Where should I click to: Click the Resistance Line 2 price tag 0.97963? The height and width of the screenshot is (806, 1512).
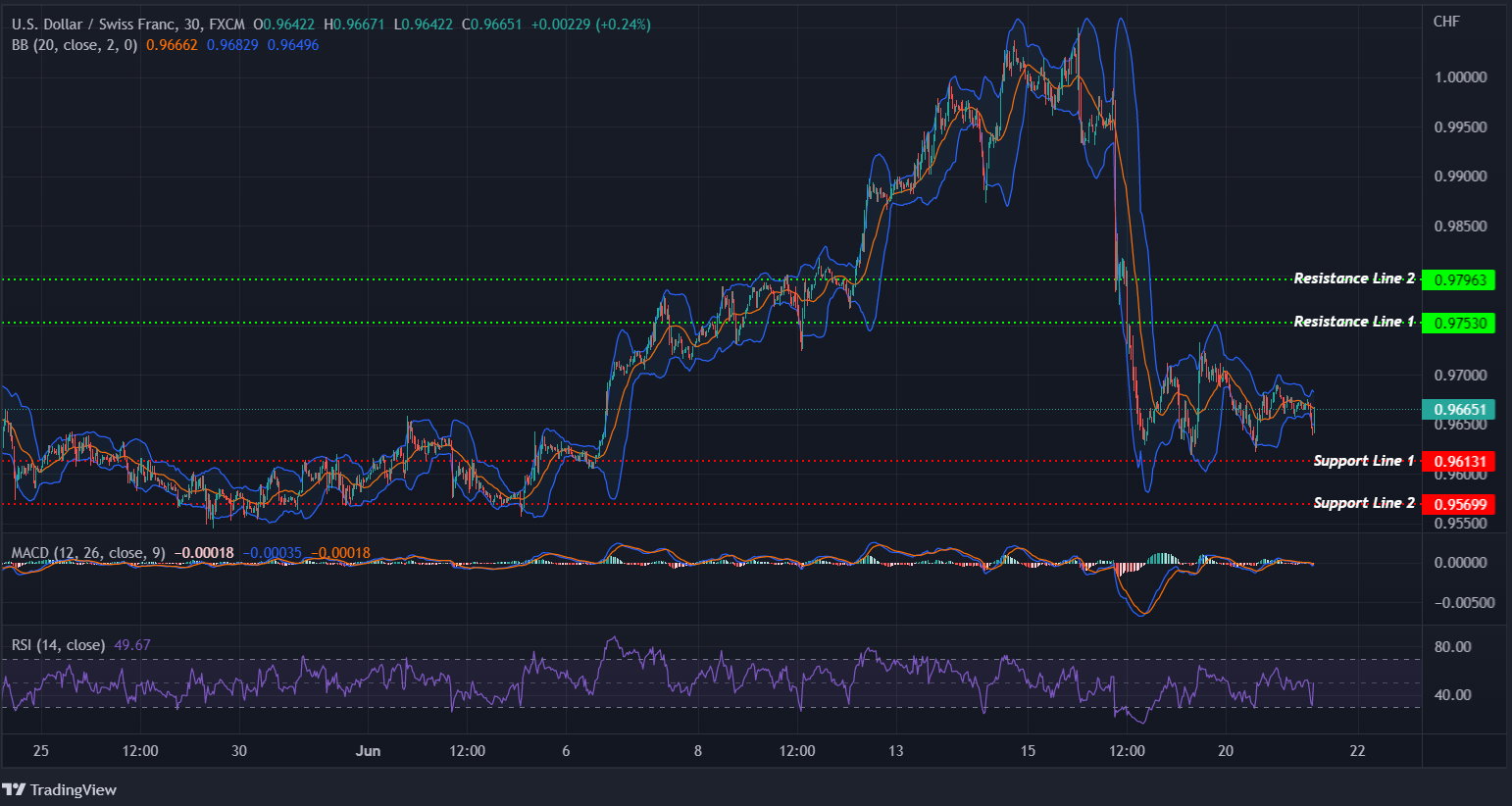(1458, 279)
